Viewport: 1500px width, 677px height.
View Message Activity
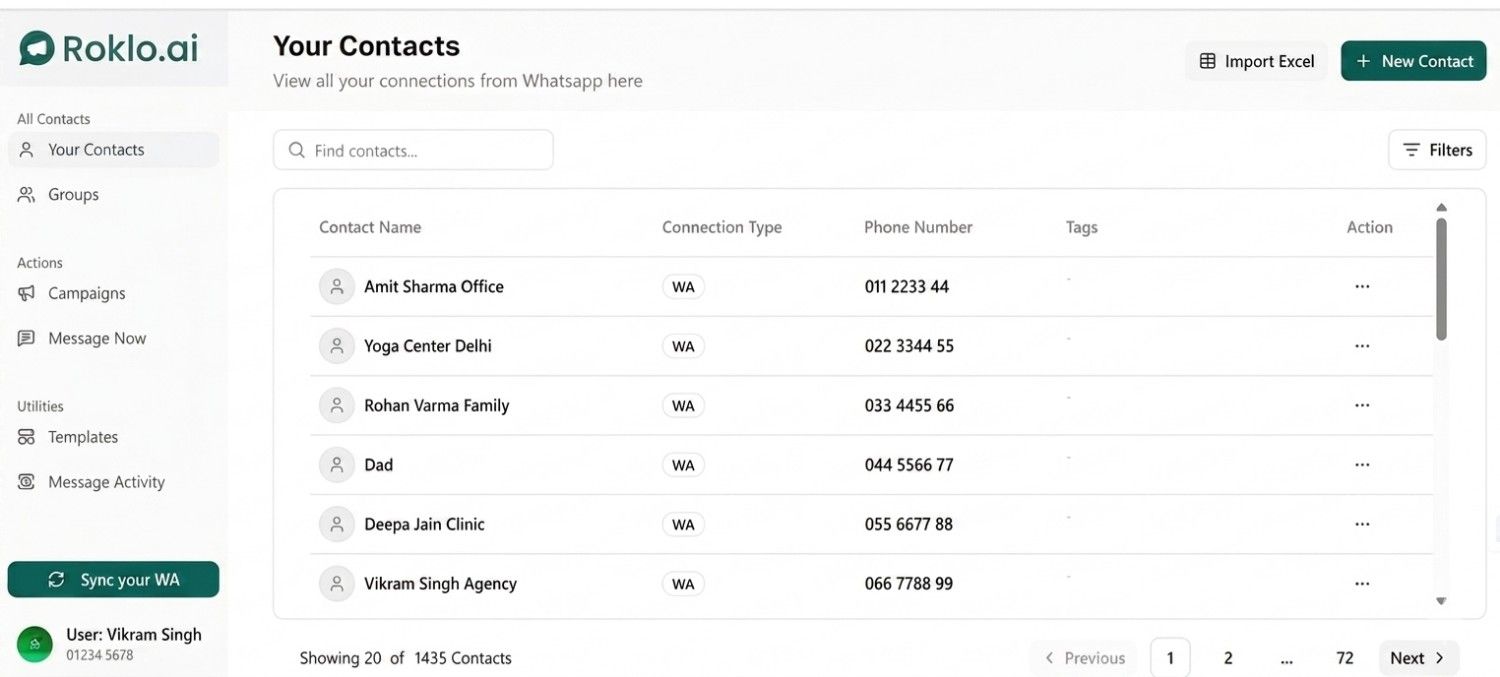pos(91,482)
